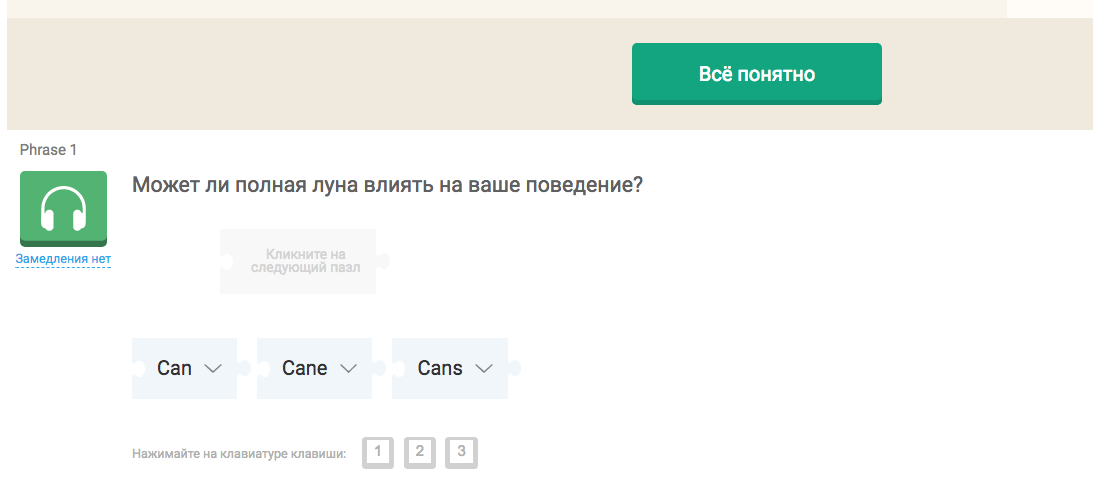Expand the chevron on the Cans piece
Screen dimensions: 1093x497
click(x=484, y=369)
